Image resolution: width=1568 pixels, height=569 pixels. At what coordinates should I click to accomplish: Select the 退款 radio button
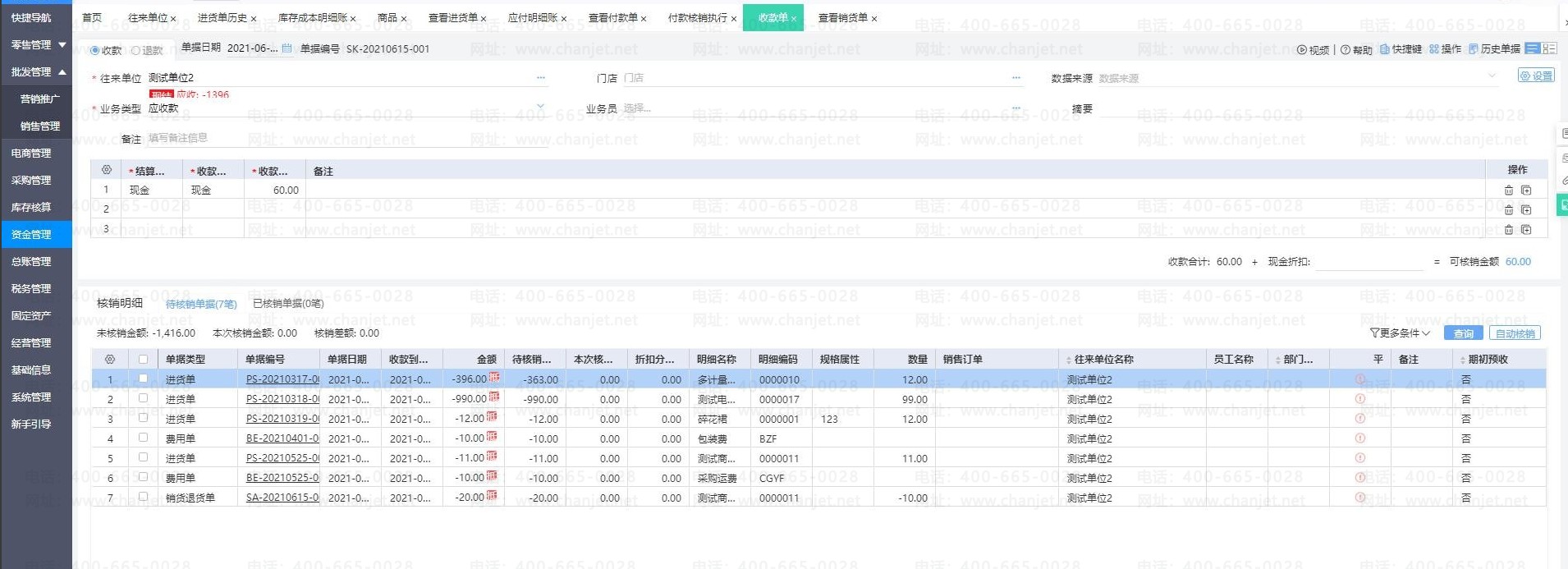tap(136, 51)
